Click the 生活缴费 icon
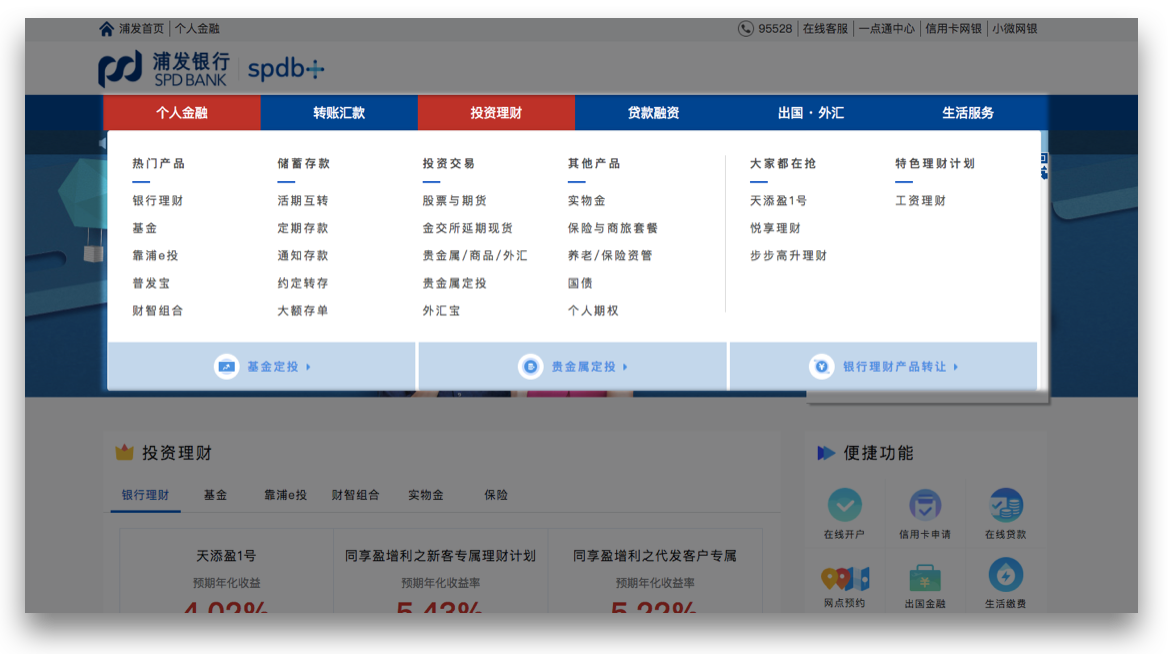 pos(1005,576)
